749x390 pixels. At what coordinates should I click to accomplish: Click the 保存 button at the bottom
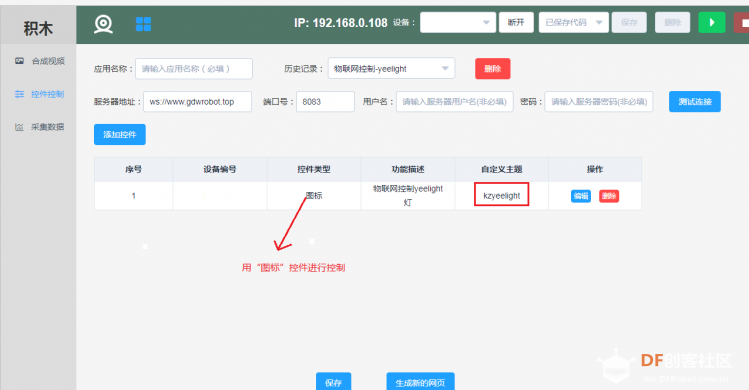(x=333, y=382)
